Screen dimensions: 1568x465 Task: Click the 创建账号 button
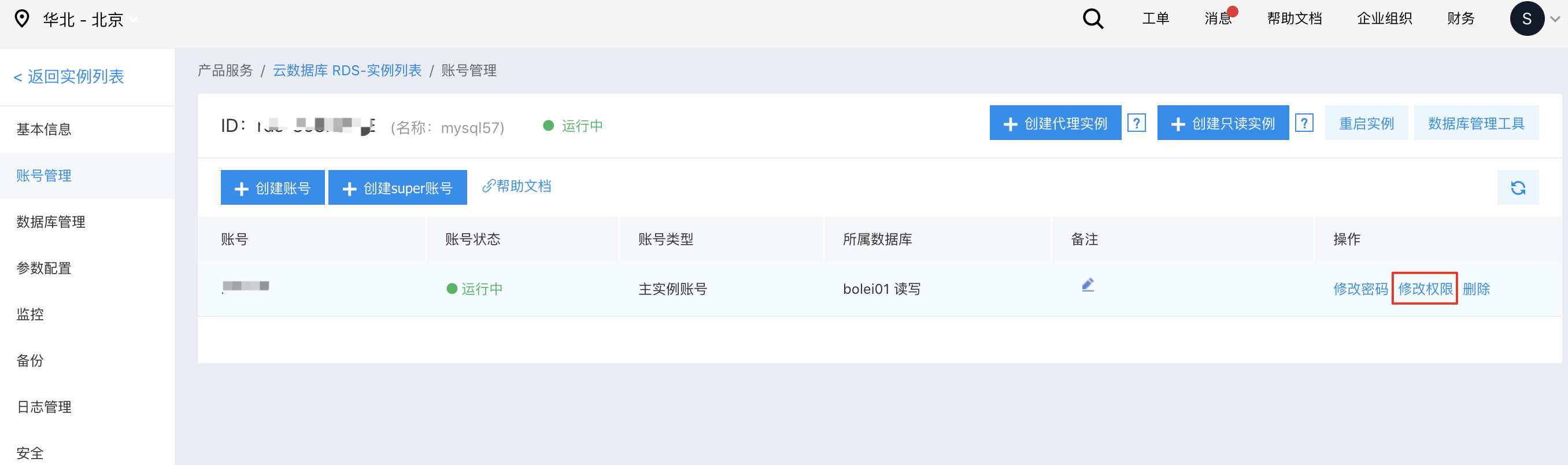273,188
